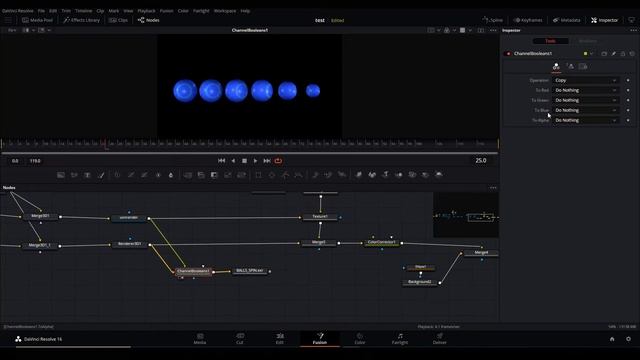Toggle the Media Pool panel

(x=38, y=20)
